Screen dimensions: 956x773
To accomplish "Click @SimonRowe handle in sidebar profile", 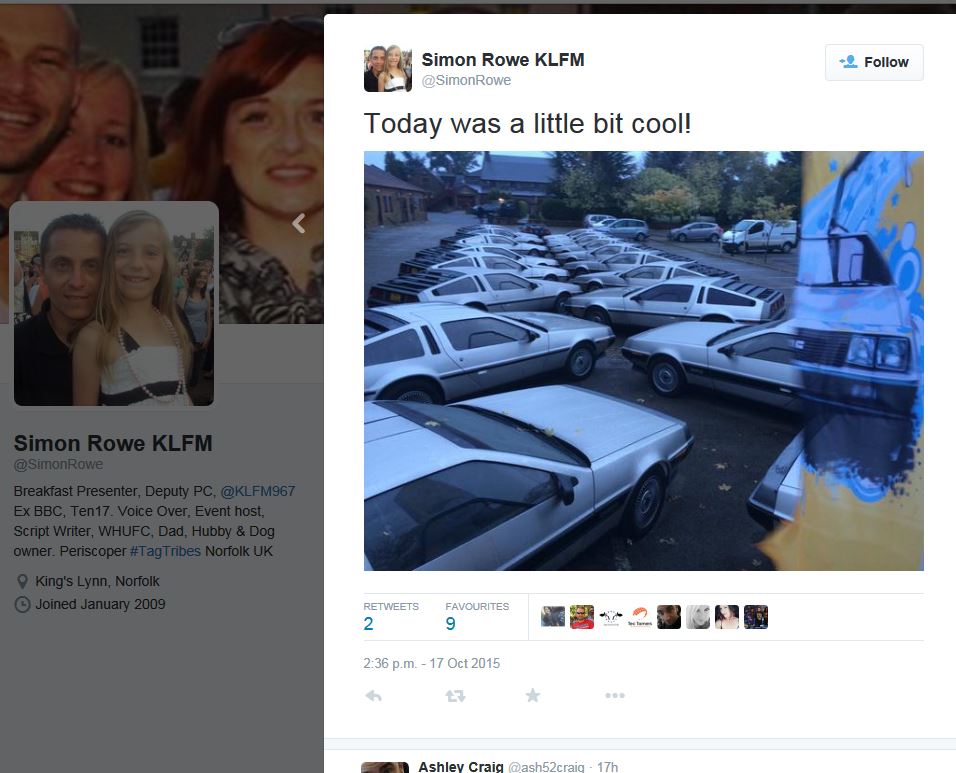I will pyautogui.click(x=59, y=465).
